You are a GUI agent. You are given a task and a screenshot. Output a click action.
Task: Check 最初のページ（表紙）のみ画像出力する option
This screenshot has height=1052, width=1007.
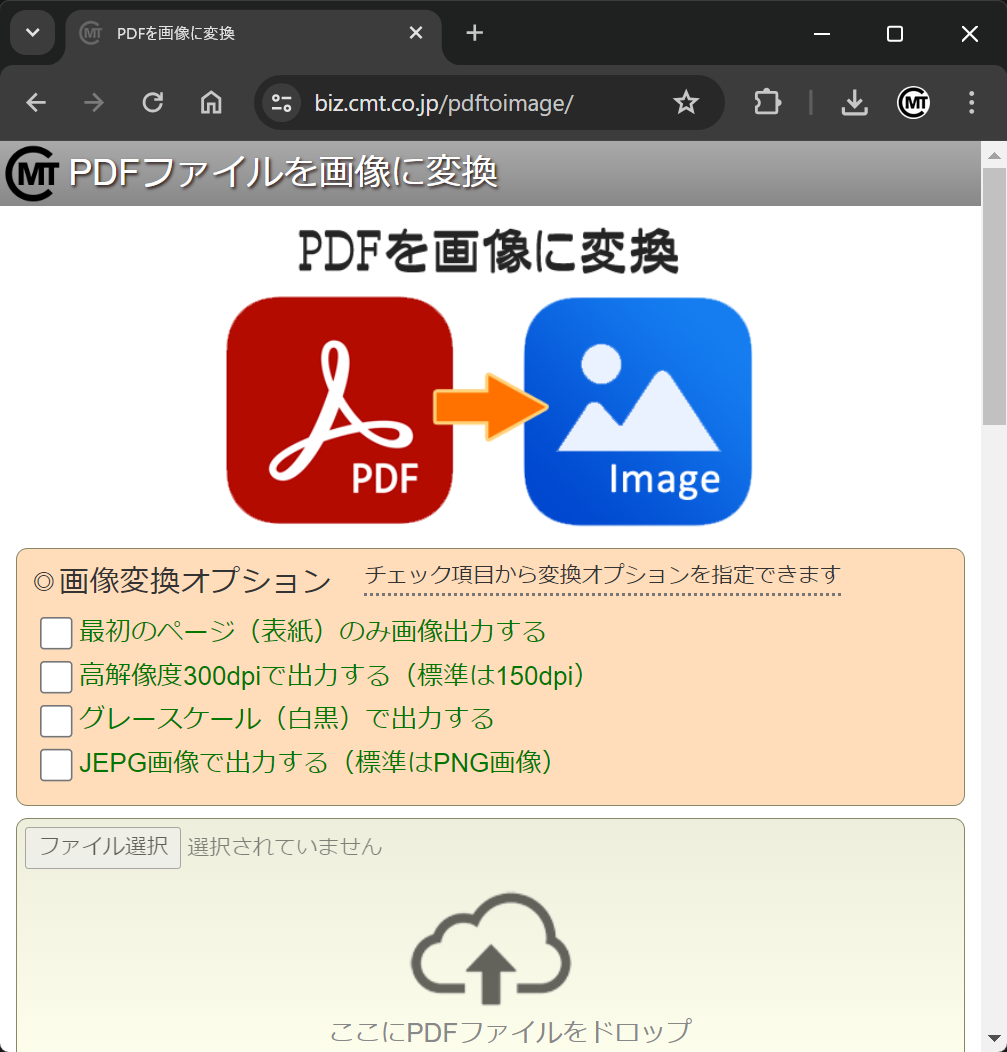click(x=56, y=633)
